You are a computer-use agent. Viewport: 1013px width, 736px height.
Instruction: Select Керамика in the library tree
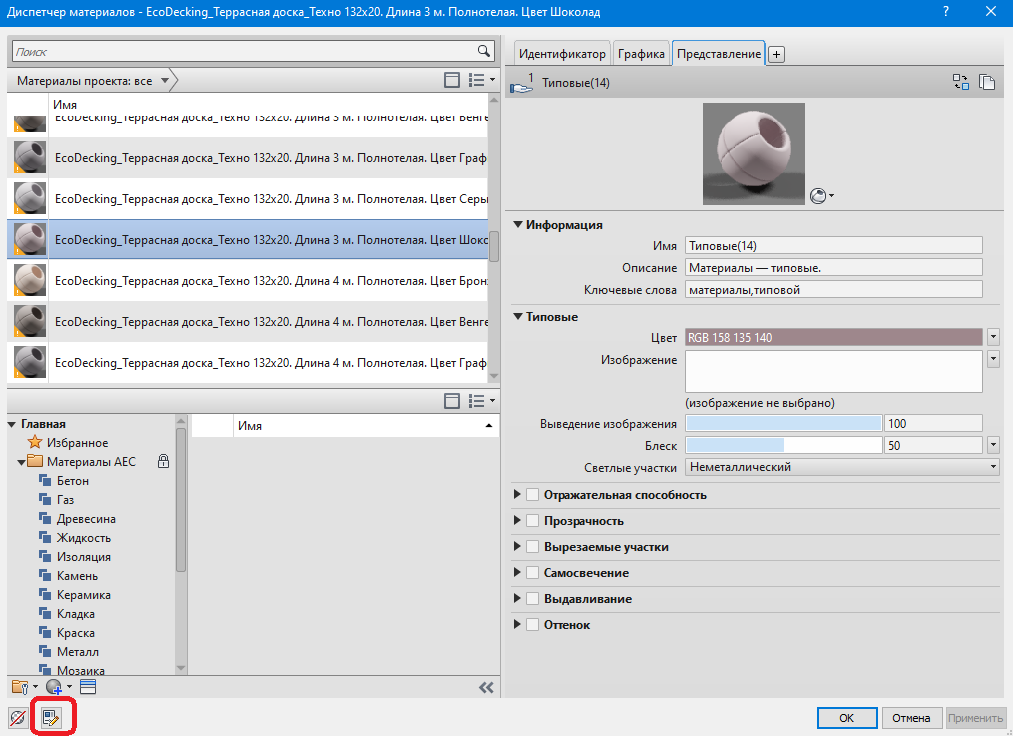(x=84, y=594)
